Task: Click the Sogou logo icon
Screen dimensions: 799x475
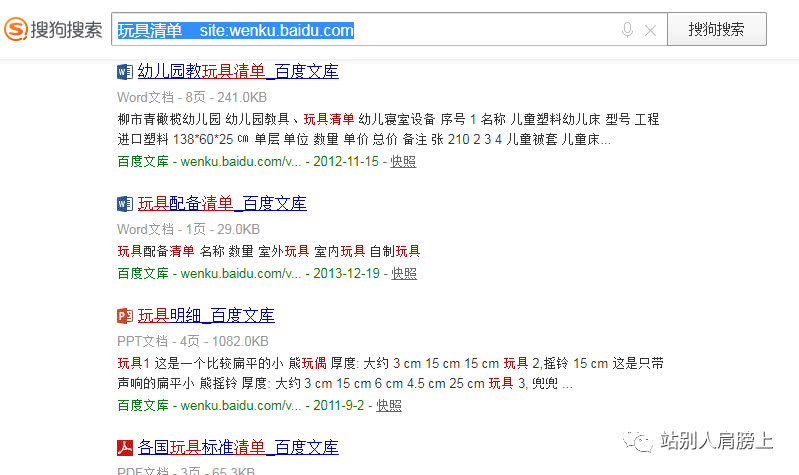Action: click(16, 29)
